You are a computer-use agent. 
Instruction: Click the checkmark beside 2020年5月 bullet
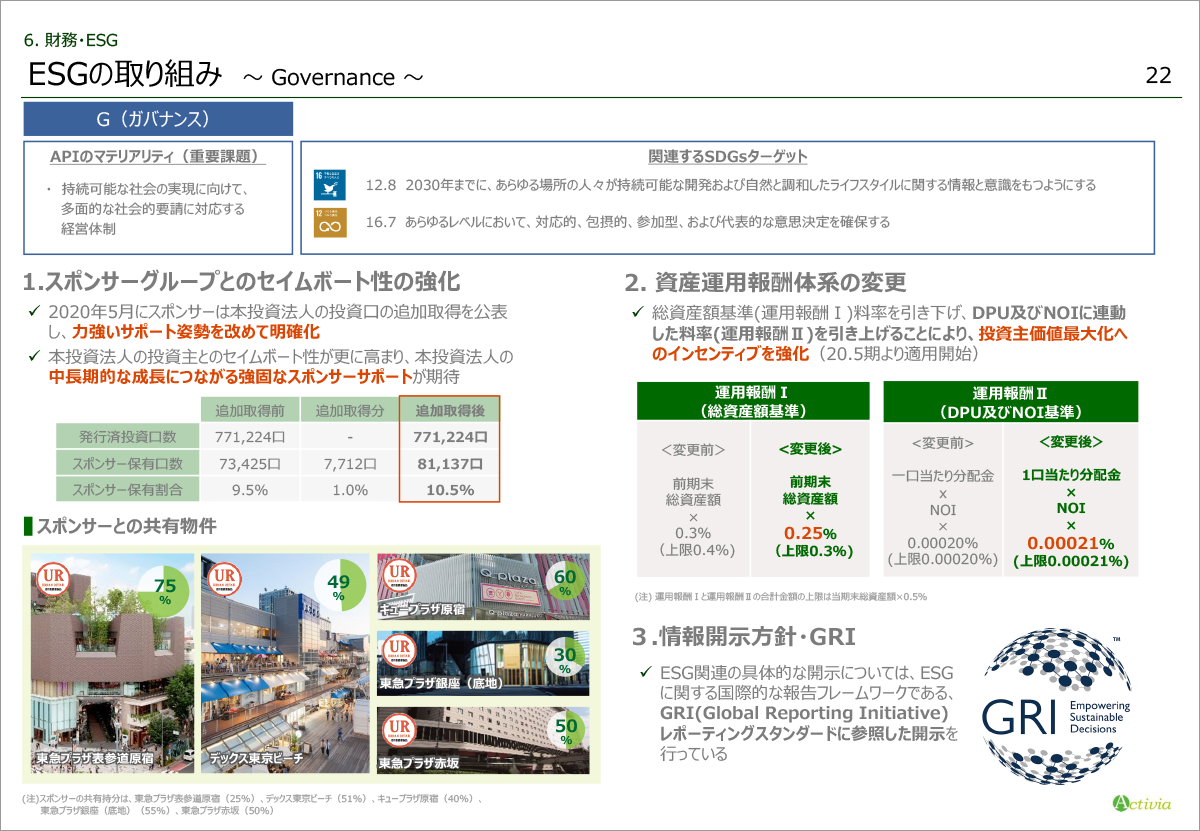34,311
